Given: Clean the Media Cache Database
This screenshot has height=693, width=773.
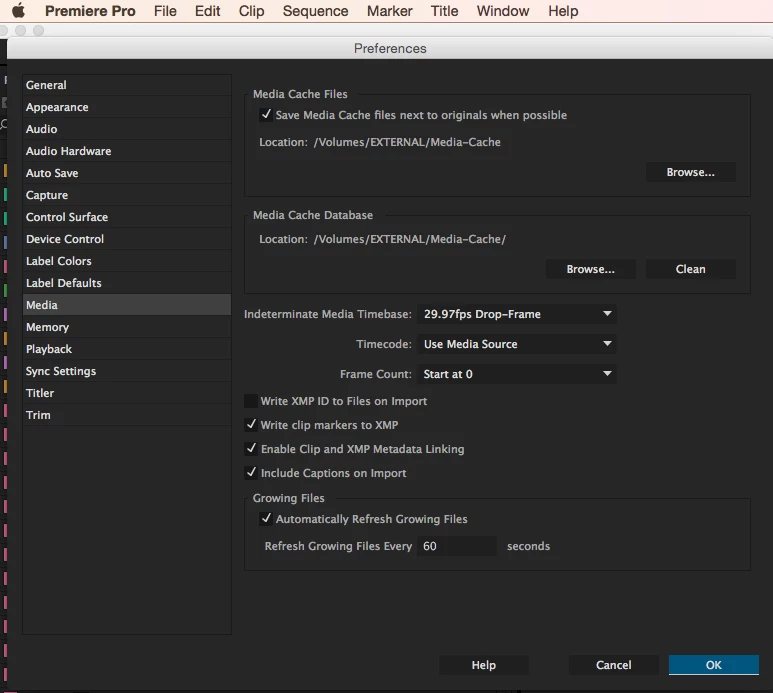Looking at the screenshot, I should (x=690, y=269).
